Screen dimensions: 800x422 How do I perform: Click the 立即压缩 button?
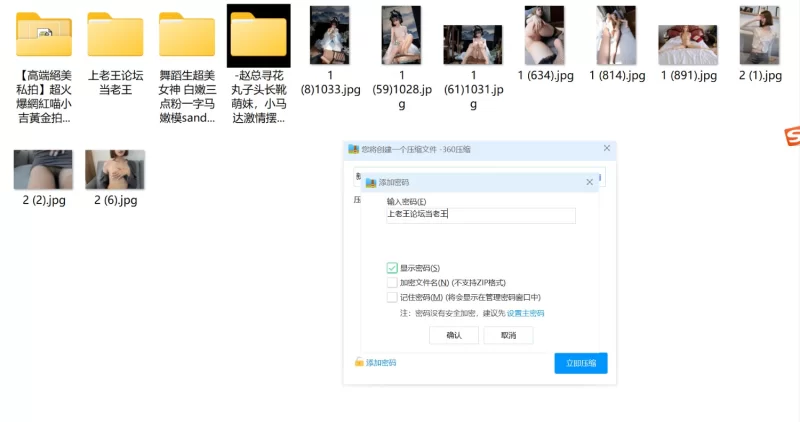tap(581, 363)
